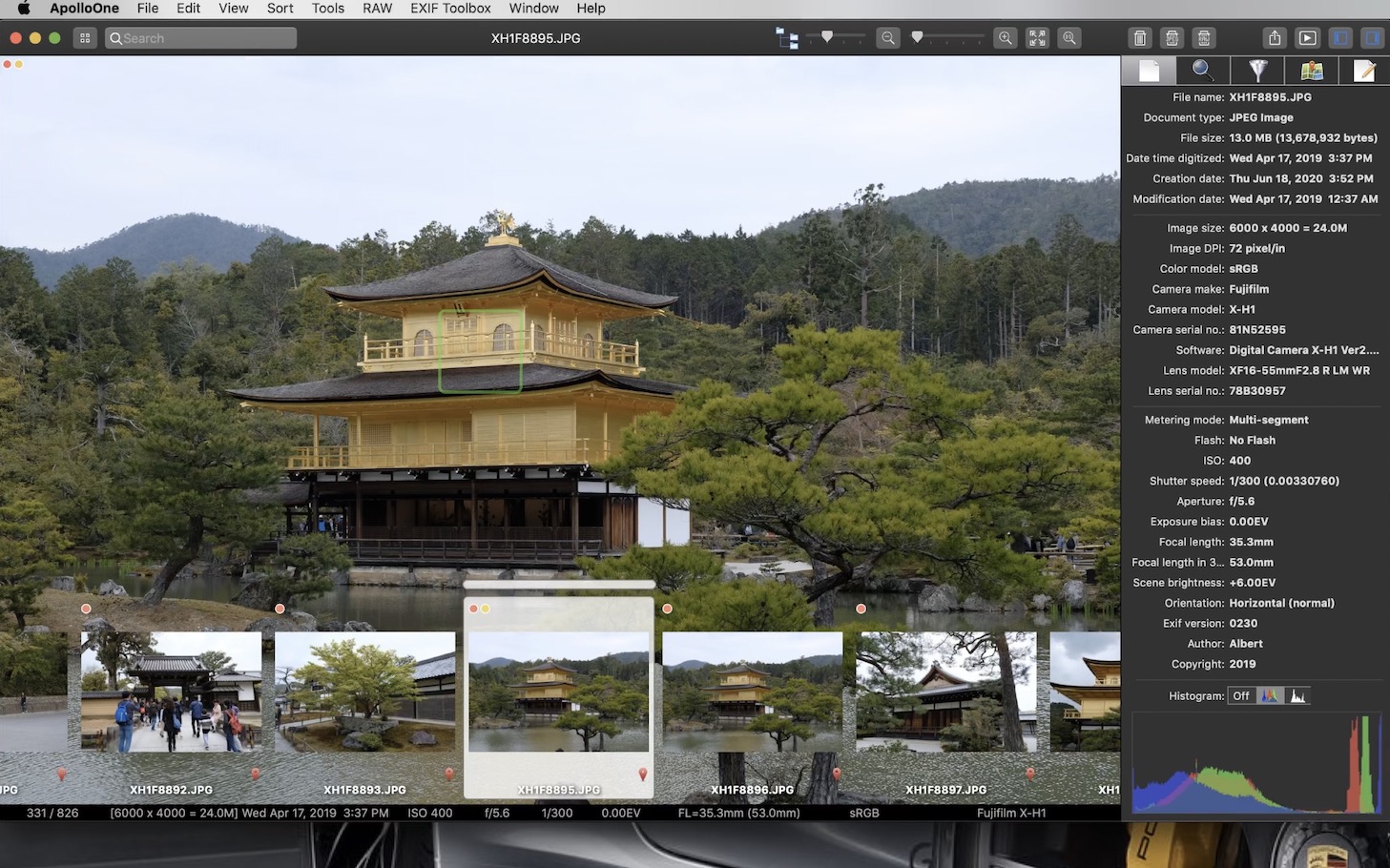Open the Sort menu
The image size is (1390, 868).
click(280, 9)
